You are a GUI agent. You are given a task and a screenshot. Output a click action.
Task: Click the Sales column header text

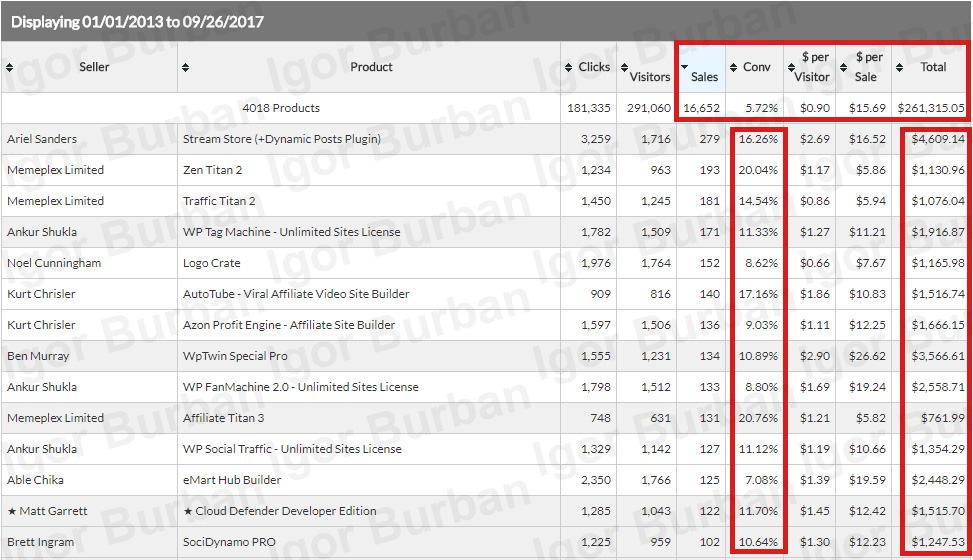click(704, 77)
